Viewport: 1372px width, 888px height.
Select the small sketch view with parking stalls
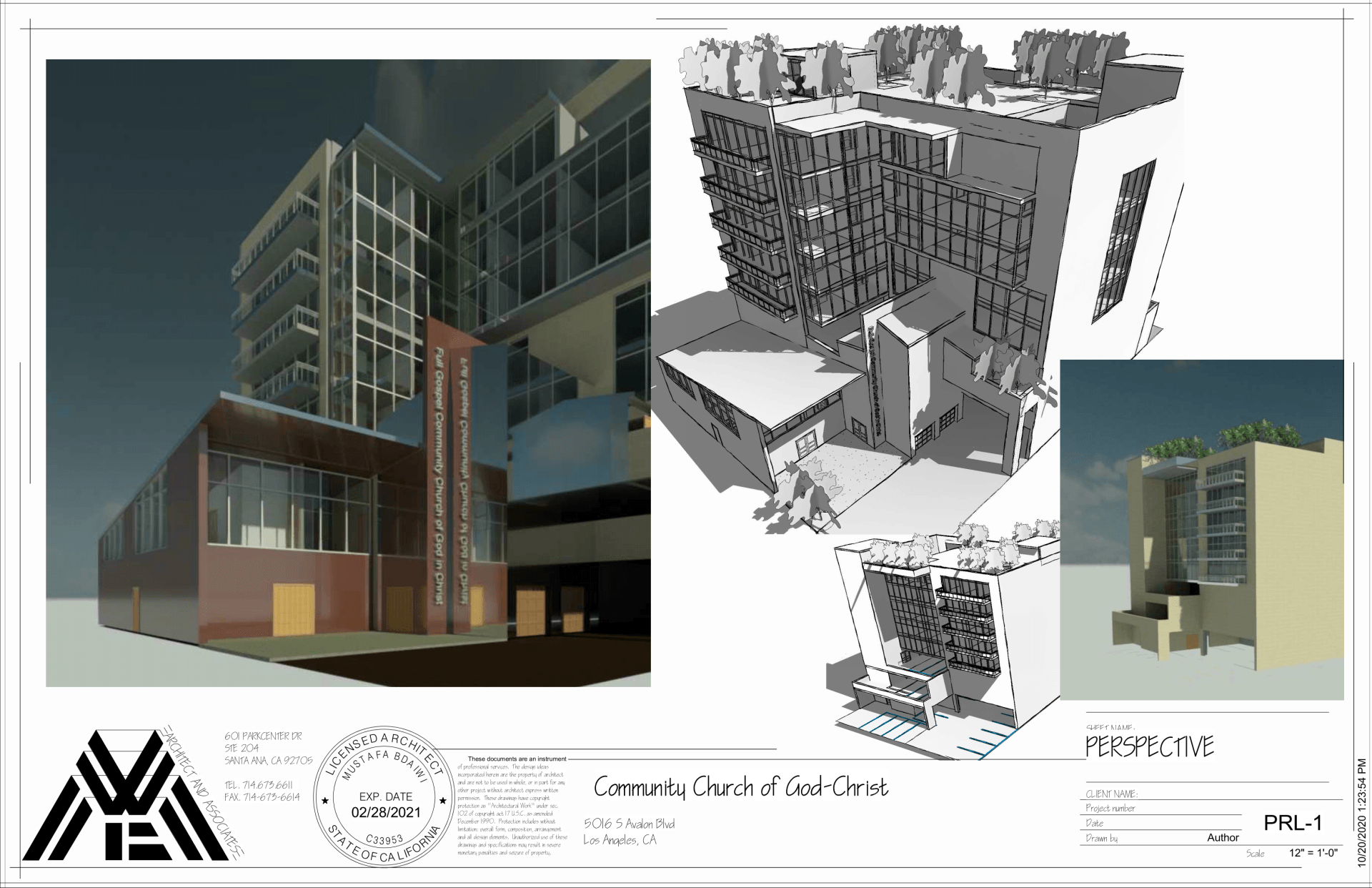coord(943,643)
